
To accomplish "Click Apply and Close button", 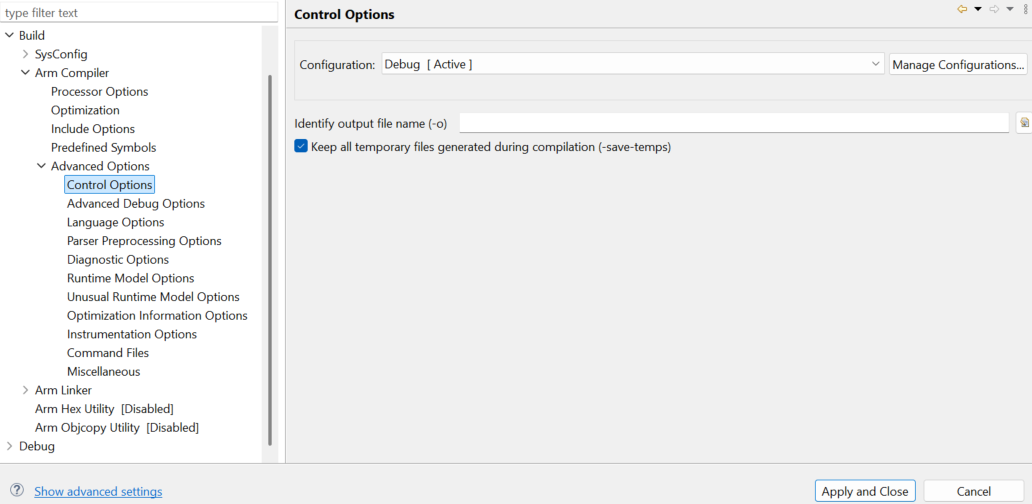I will pyautogui.click(x=865, y=491).
